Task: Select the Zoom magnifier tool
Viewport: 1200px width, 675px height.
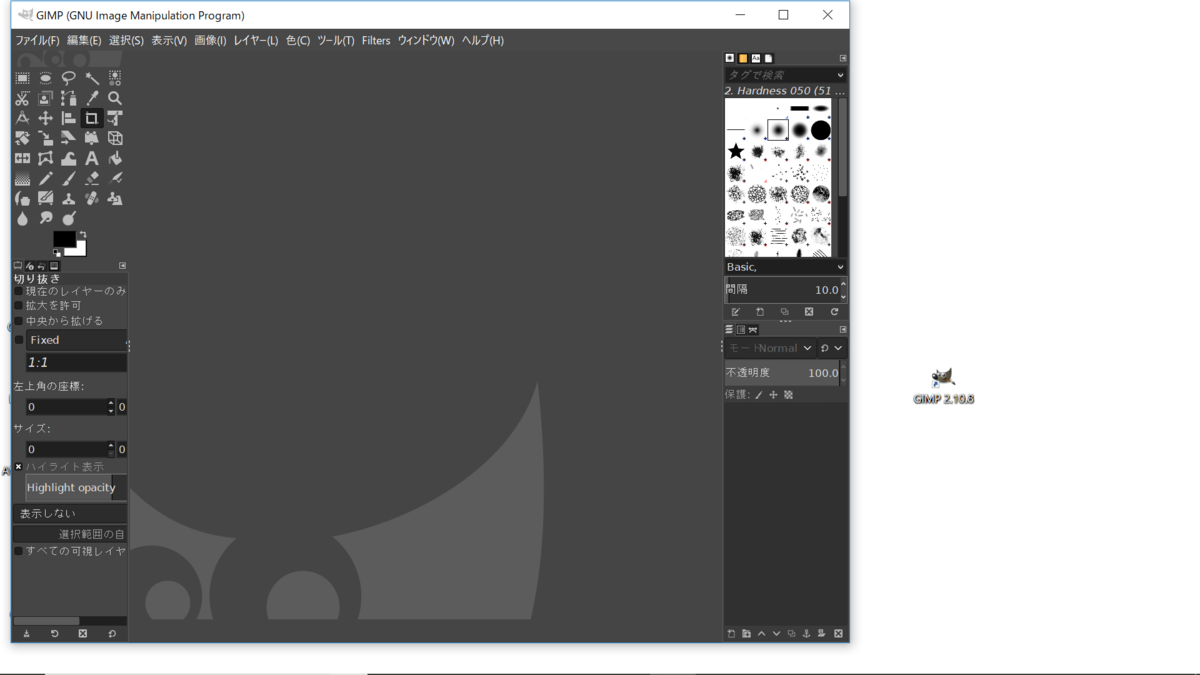Action: tap(115, 98)
